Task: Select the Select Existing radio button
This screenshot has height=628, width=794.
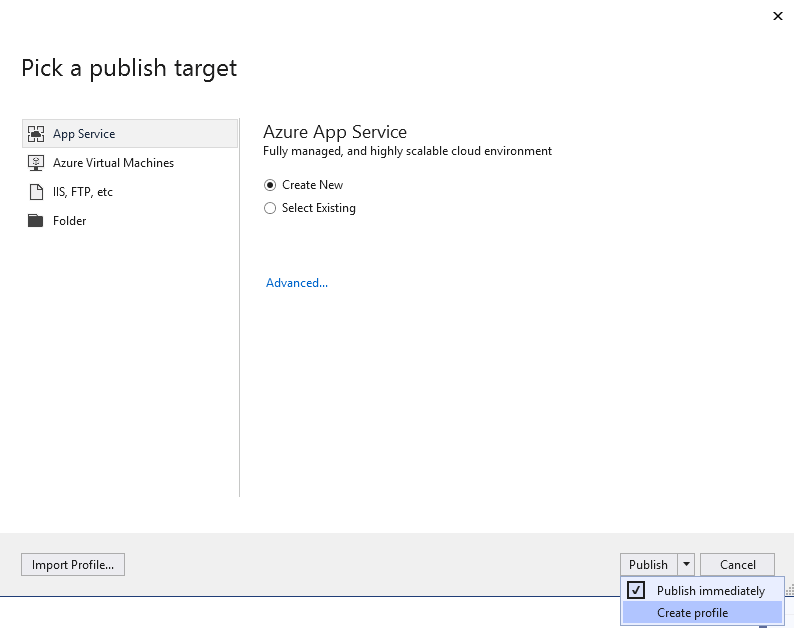Action: [x=270, y=208]
